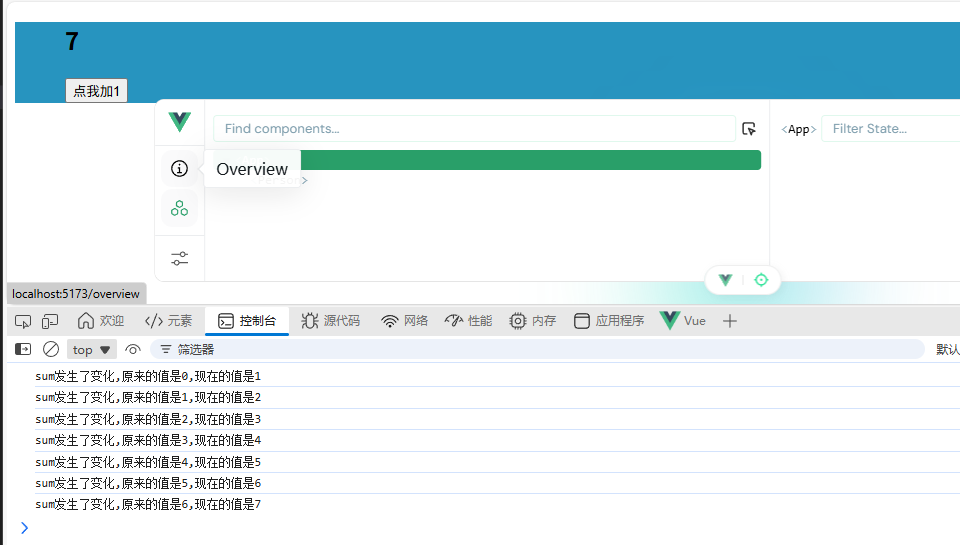Screen dimensions: 960x545
Task: Click the 点我加1 button
Action: pos(96,91)
